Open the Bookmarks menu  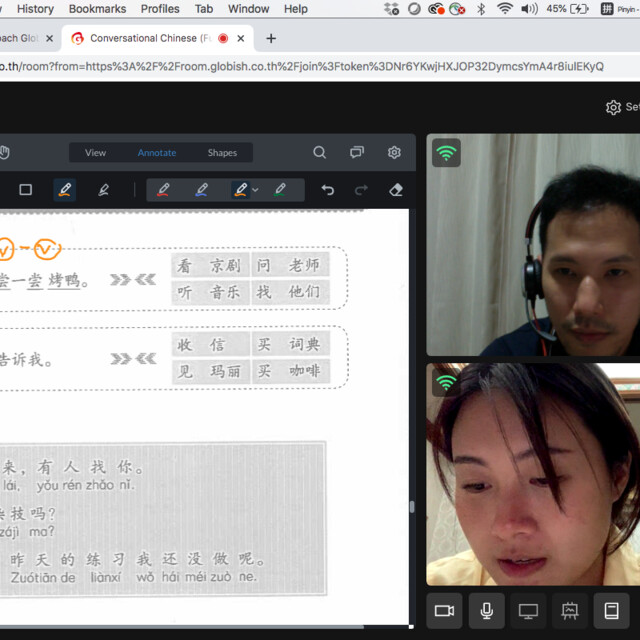click(x=97, y=9)
